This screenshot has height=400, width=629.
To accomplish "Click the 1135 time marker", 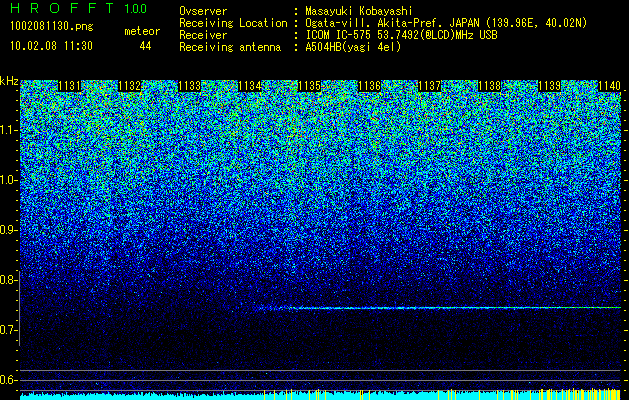I will (x=309, y=86).
